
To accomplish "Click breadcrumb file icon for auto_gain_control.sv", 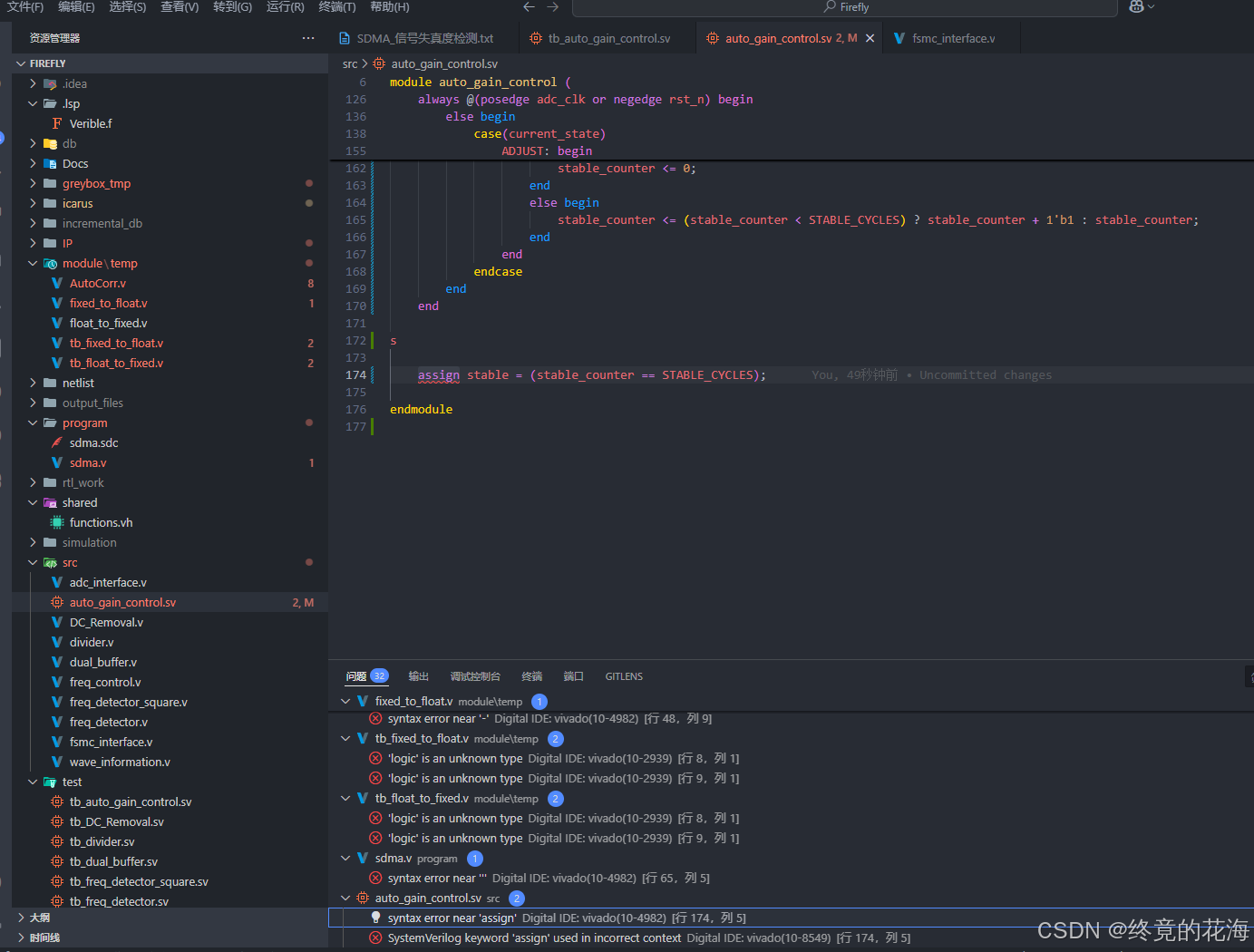I will coord(379,63).
